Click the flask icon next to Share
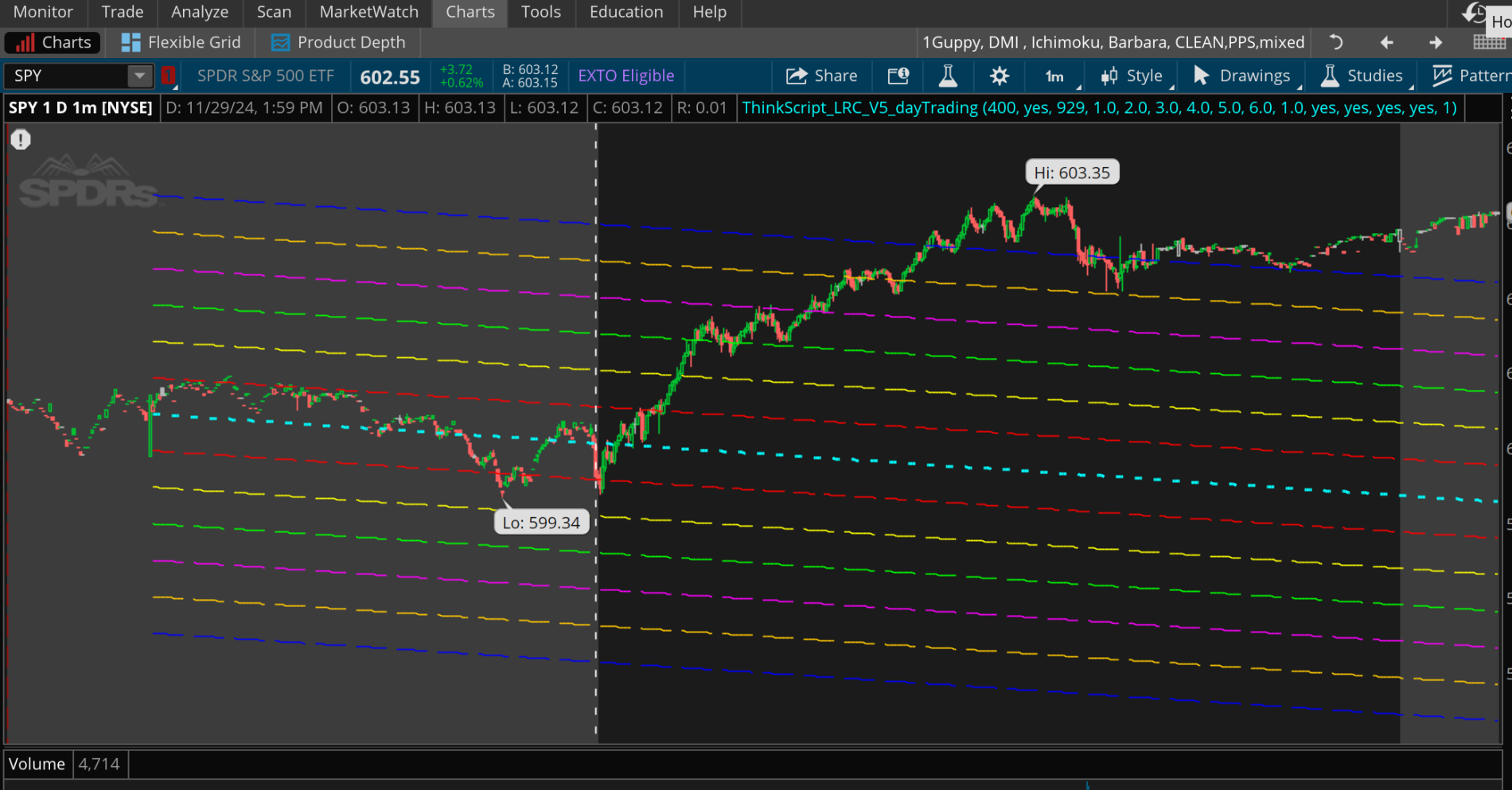 [948, 76]
